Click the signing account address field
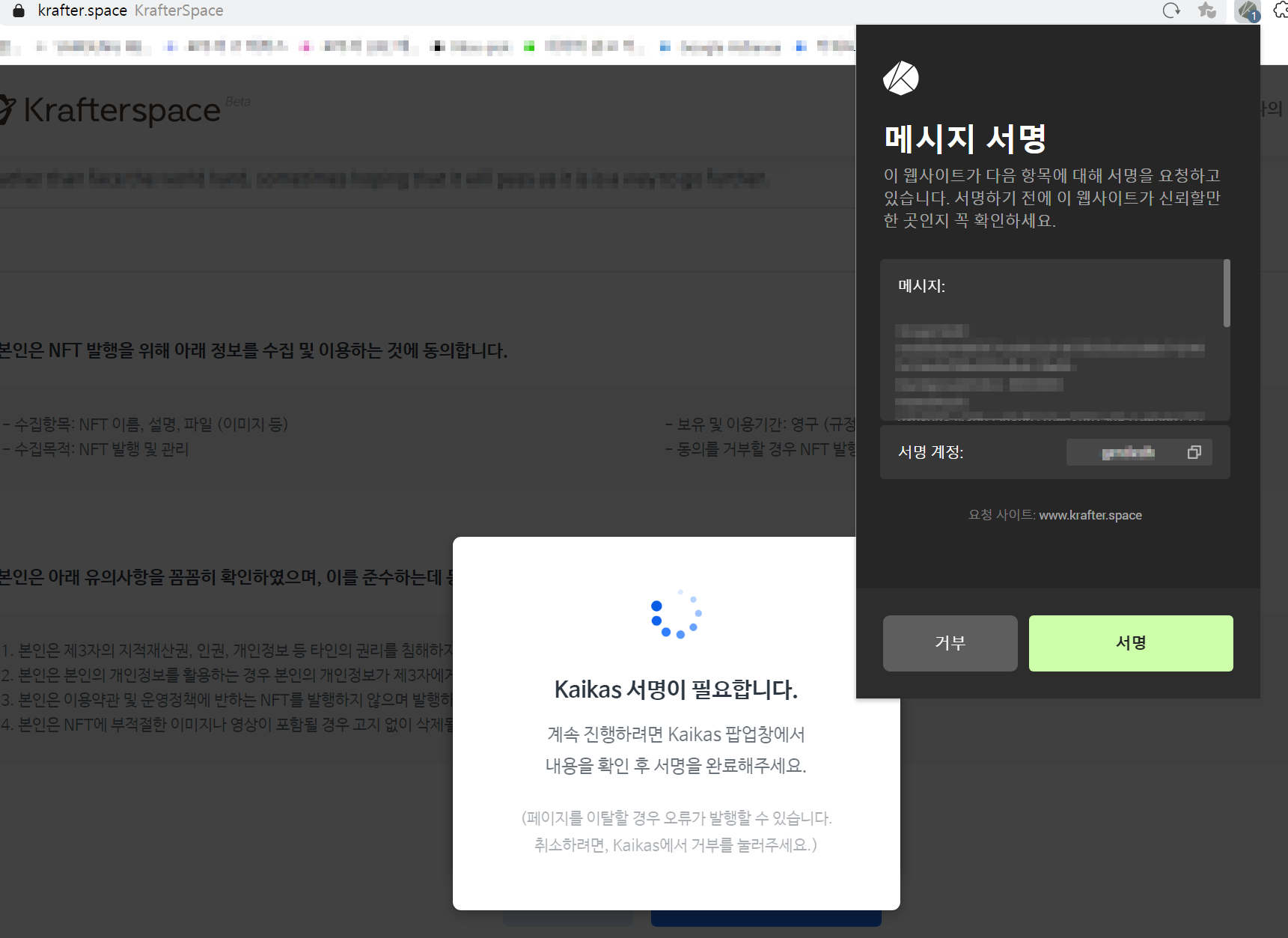1288x938 pixels. pyautogui.click(x=1139, y=452)
